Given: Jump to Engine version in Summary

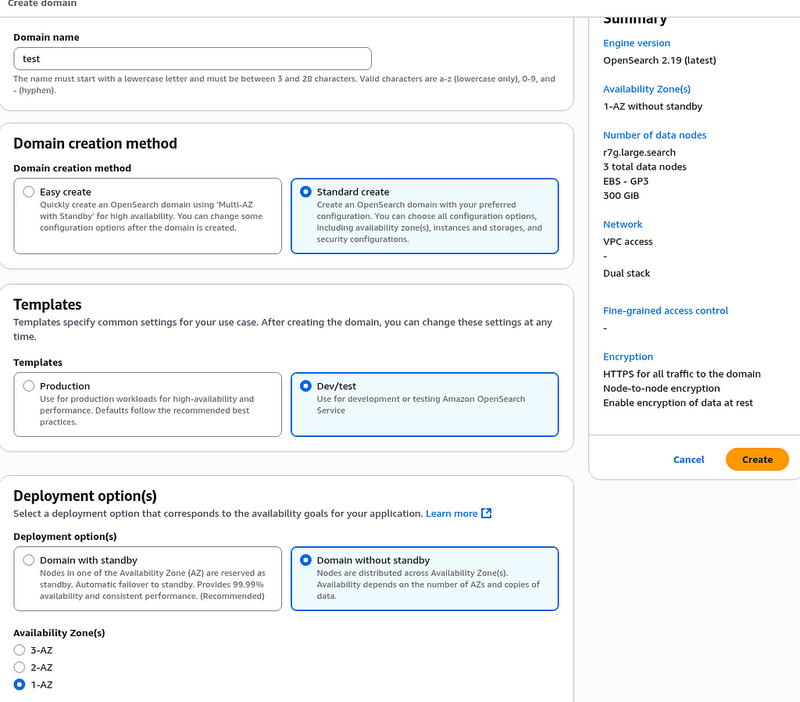Looking at the screenshot, I should click(x=636, y=43).
